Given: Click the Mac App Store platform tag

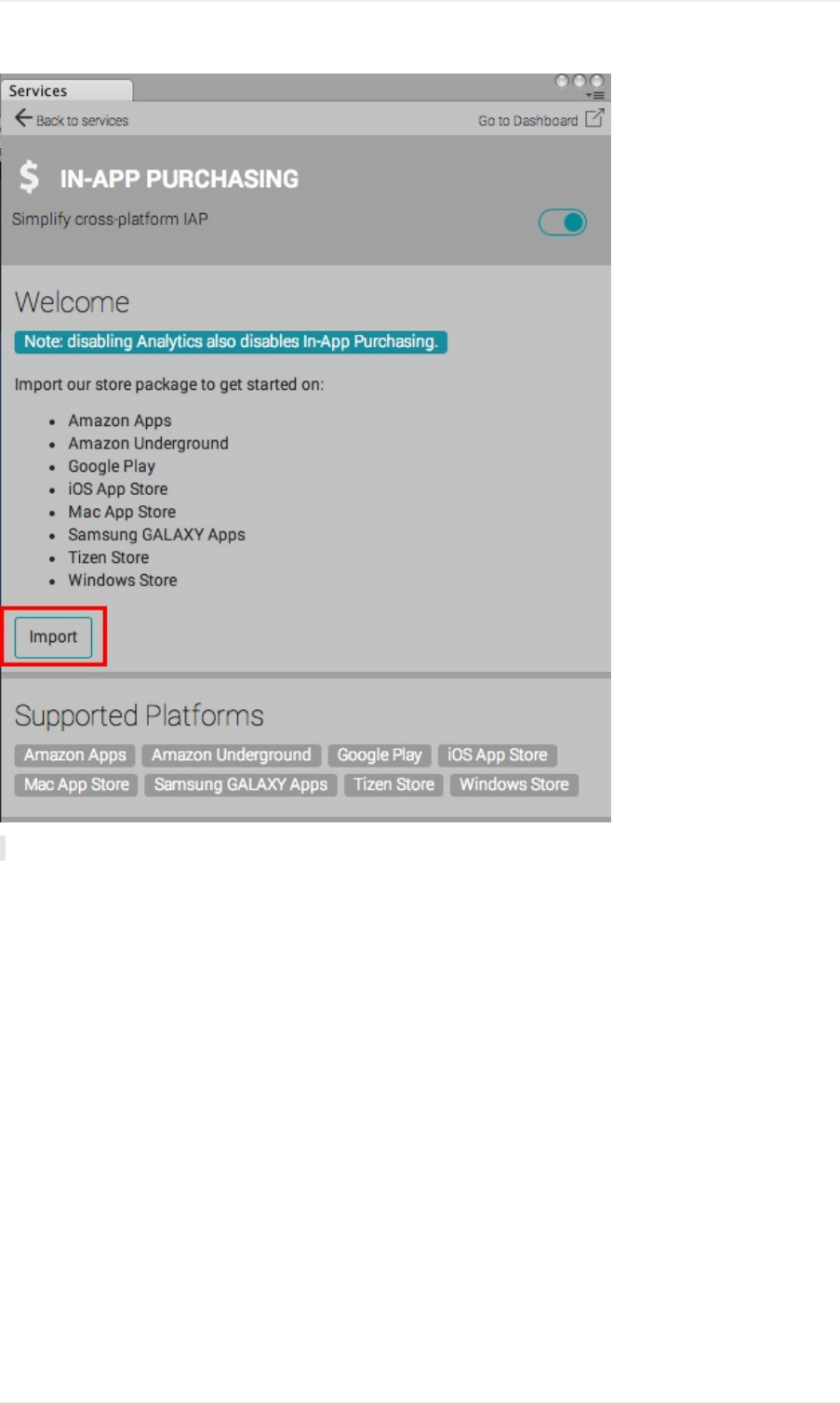Looking at the screenshot, I should [x=76, y=785].
